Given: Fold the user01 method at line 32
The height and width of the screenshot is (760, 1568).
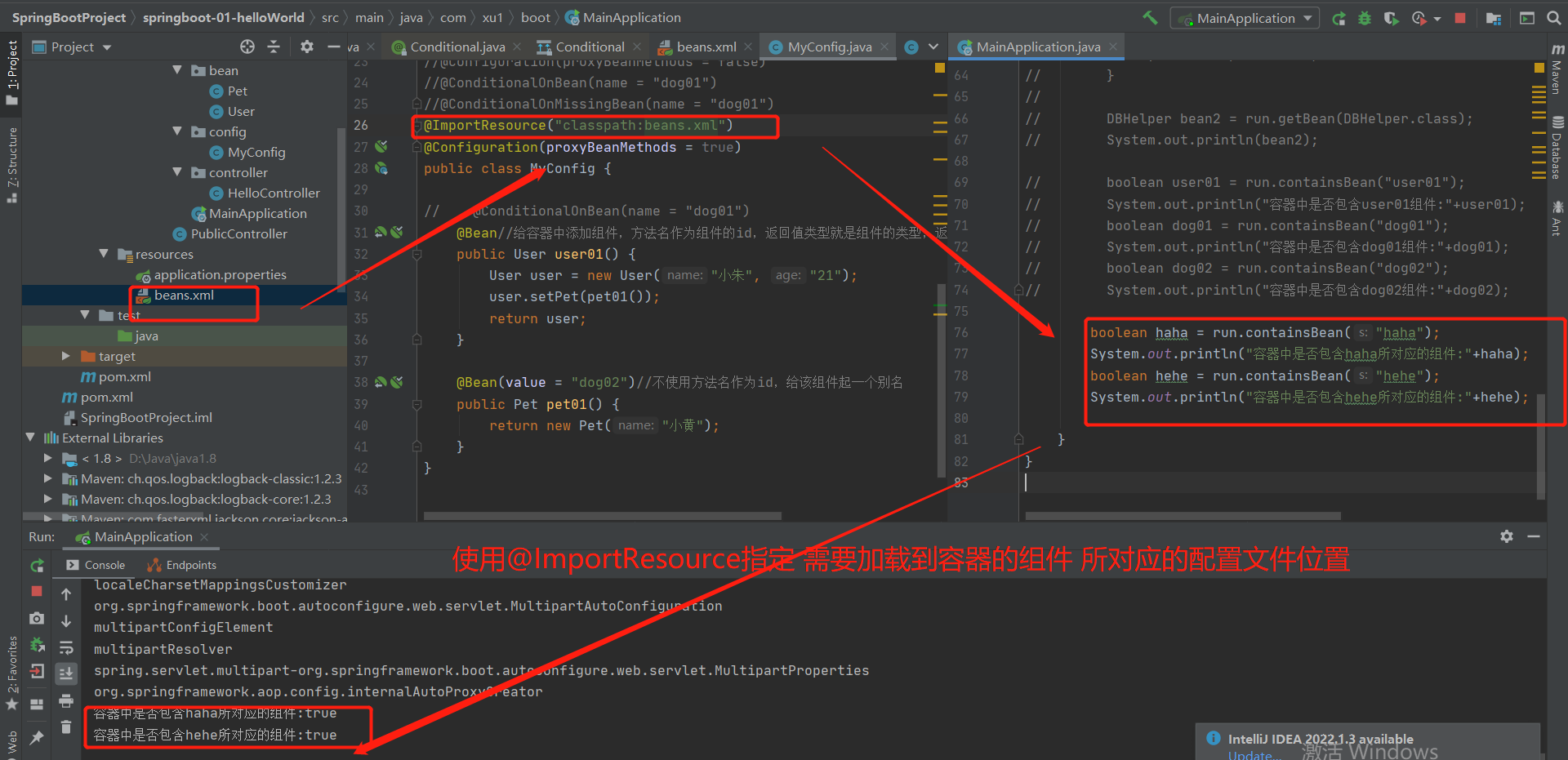Looking at the screenshot, I should (416, 254).
